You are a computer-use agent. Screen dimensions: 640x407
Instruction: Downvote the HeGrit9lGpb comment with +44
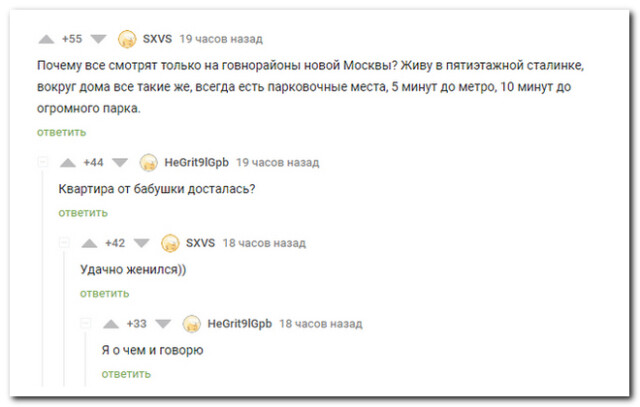120,163
